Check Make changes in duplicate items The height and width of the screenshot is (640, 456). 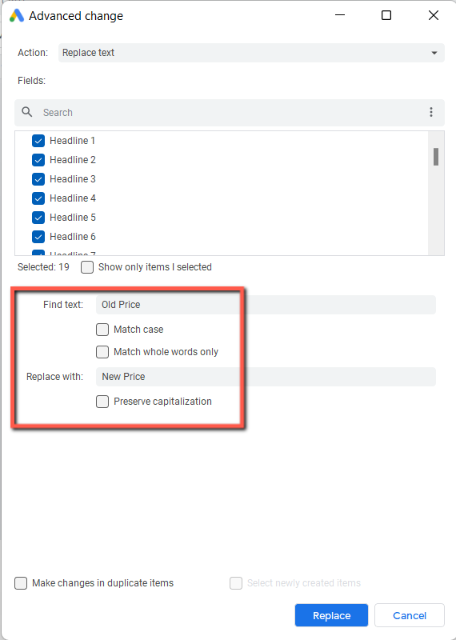click(x=21, y=583)
